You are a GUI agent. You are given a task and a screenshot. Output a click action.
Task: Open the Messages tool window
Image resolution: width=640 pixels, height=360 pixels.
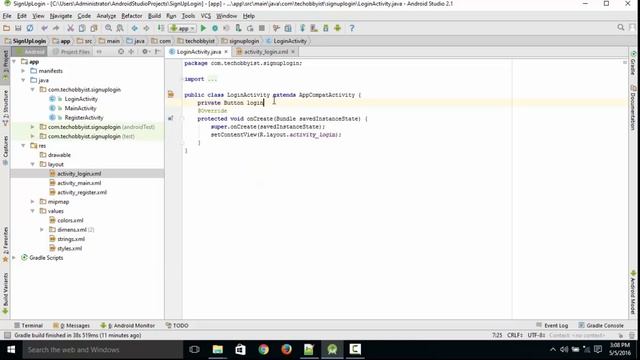pos(71,325)
